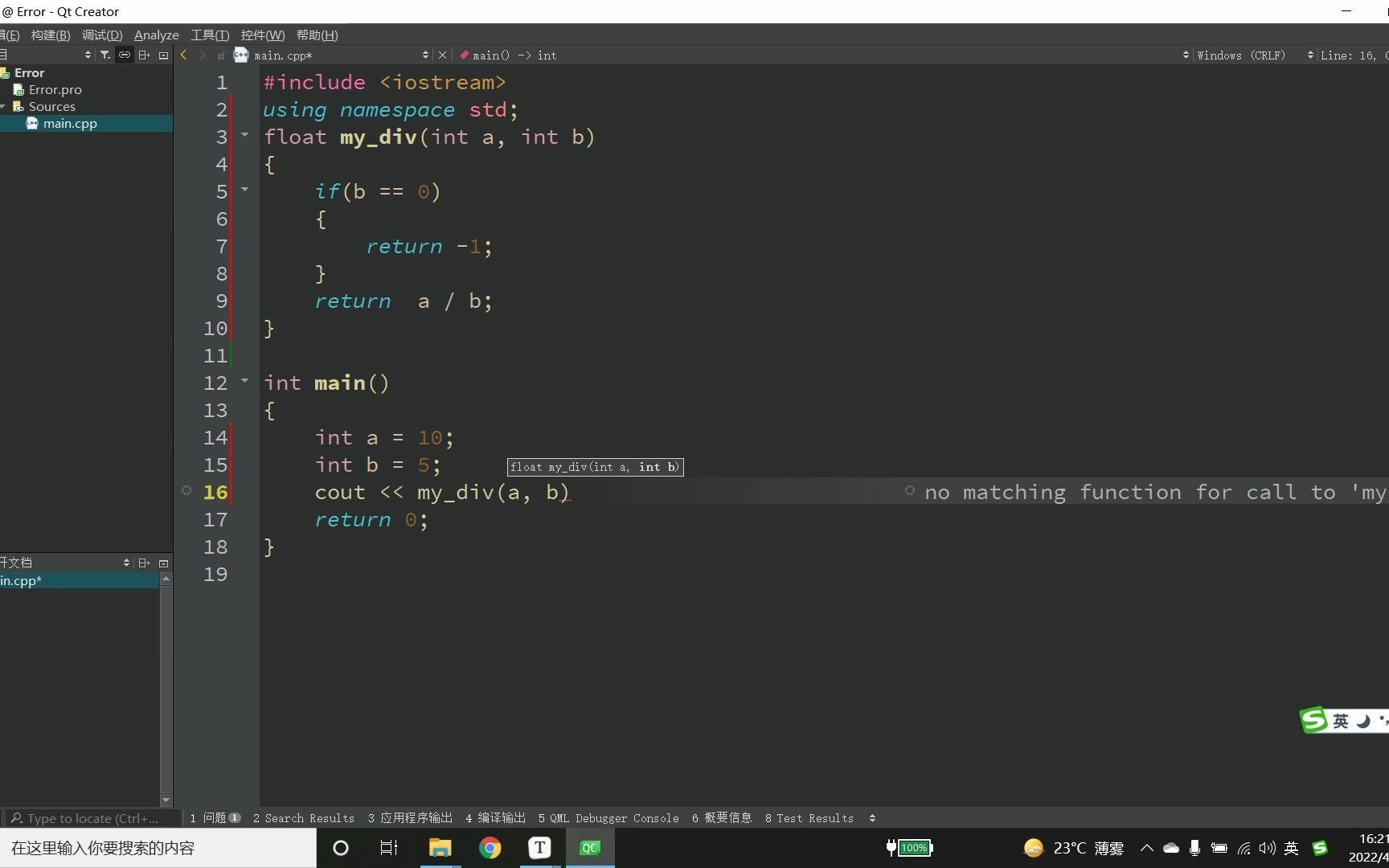Image resolution: width=1389 pixels, height=868 pixels.
Task: Toggle the breakpoint marker on line 16
Action: tap(186, 491)
